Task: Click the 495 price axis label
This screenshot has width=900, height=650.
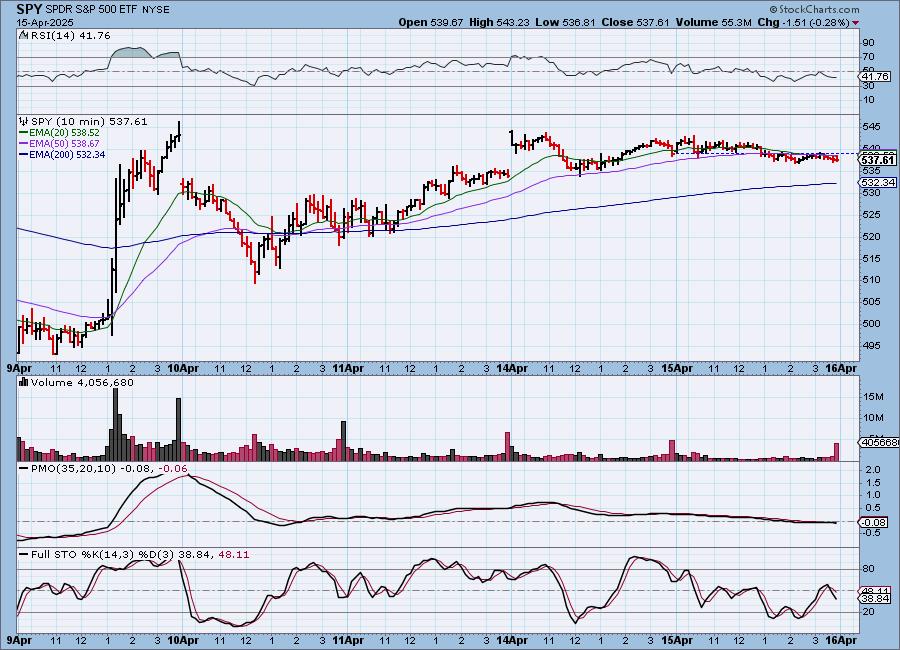Action: click(x=872, y=346)
